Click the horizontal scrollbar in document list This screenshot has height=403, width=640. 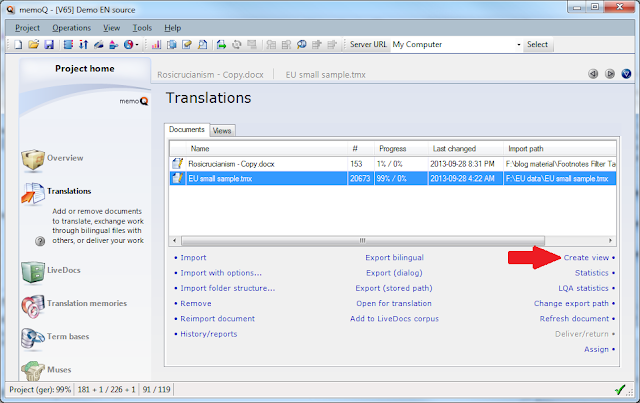(x=363, y=240)
